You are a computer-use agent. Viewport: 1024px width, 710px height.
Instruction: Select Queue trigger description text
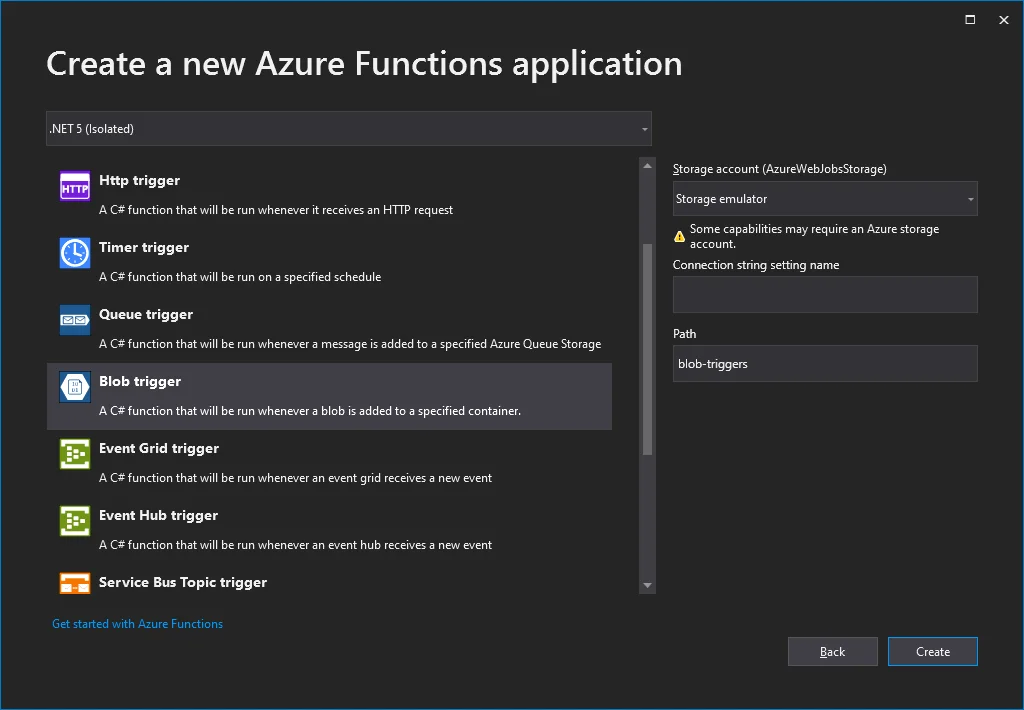[350, 344]
